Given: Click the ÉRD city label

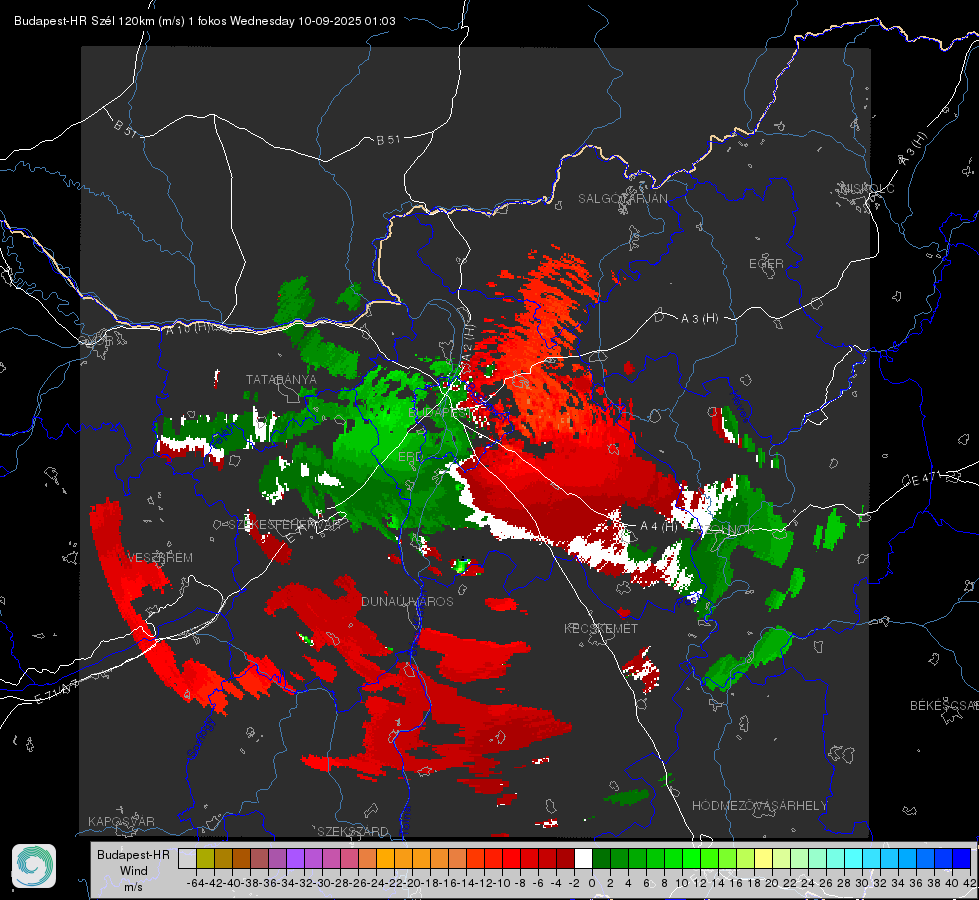Looking at the screenshot, I should 410,457.
